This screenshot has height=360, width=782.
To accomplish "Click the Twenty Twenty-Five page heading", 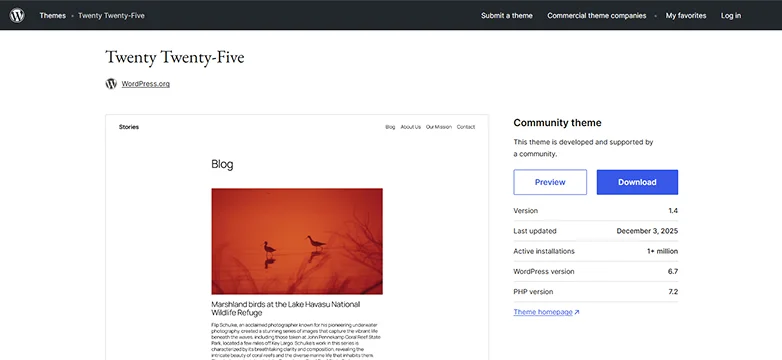I will coord(175,57).
